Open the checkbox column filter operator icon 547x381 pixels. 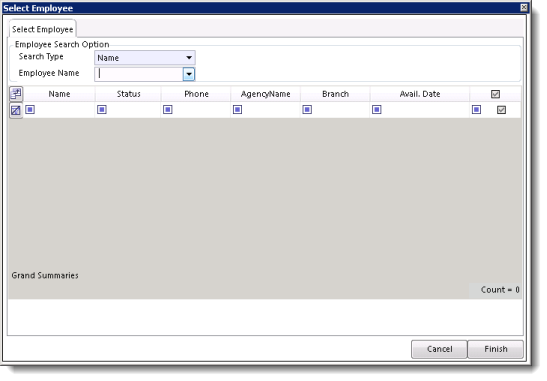[x=477, y=110]
